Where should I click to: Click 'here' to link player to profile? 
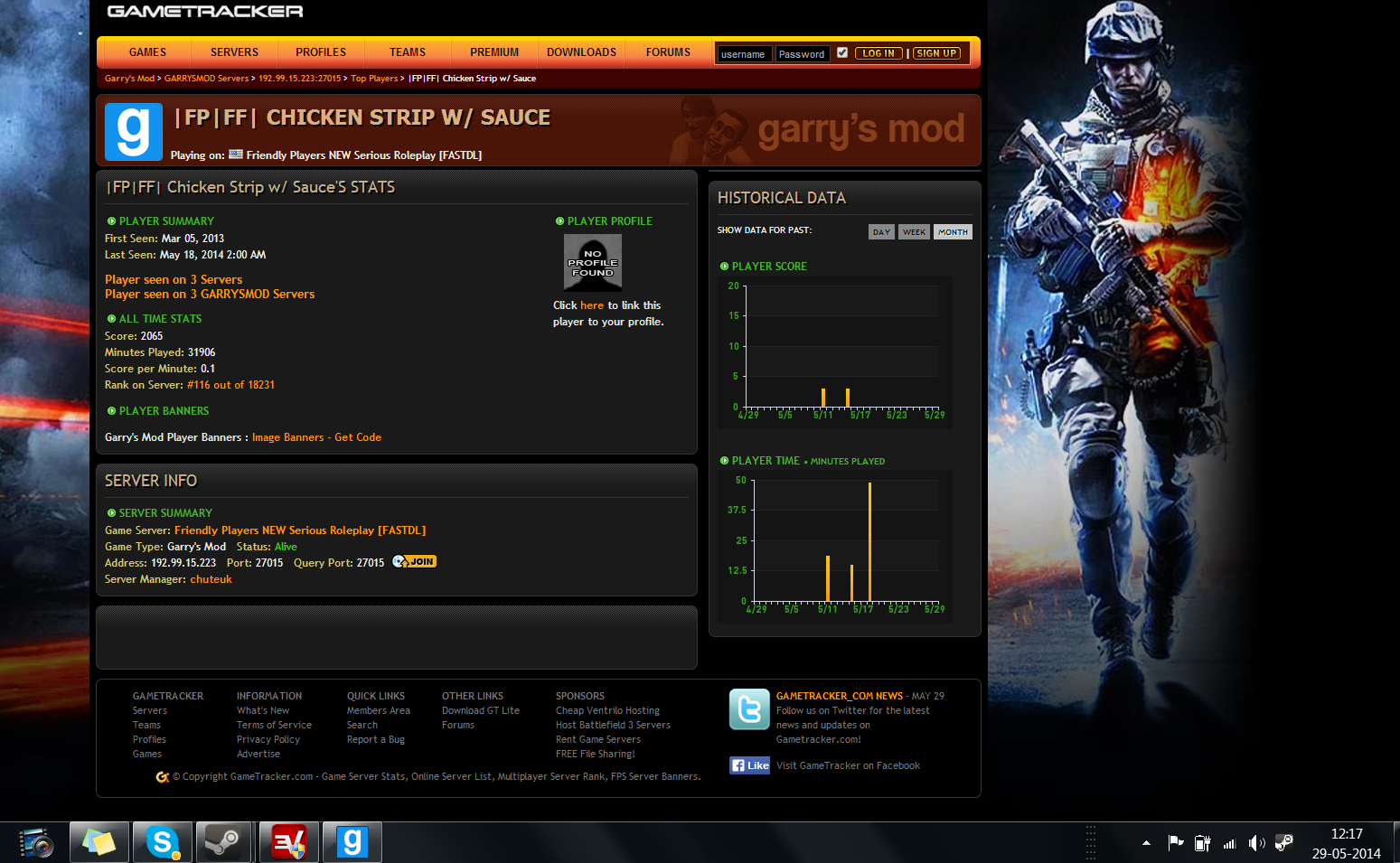tap(592, 305)
